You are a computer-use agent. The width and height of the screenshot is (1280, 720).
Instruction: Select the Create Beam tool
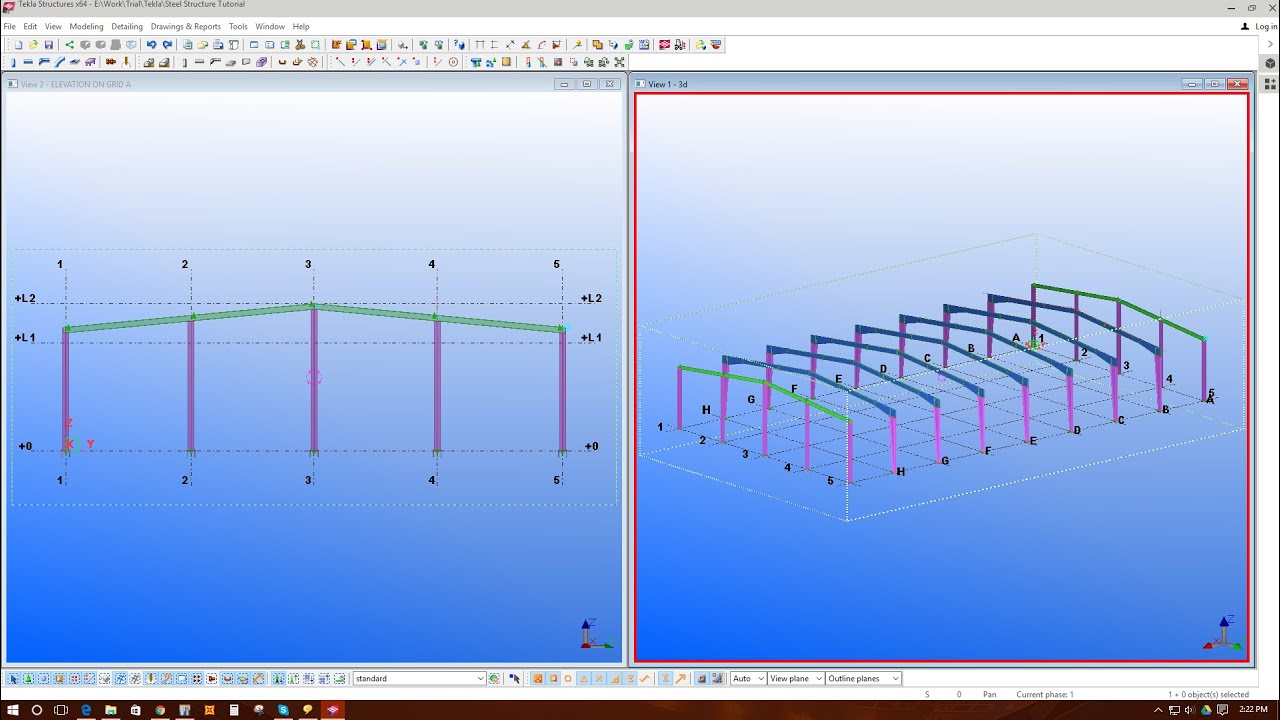[28, 61]
